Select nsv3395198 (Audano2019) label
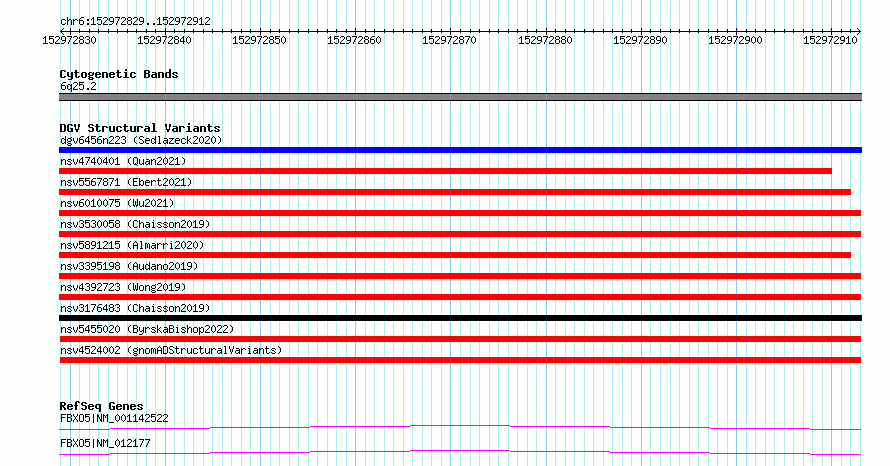 (129, 266)
